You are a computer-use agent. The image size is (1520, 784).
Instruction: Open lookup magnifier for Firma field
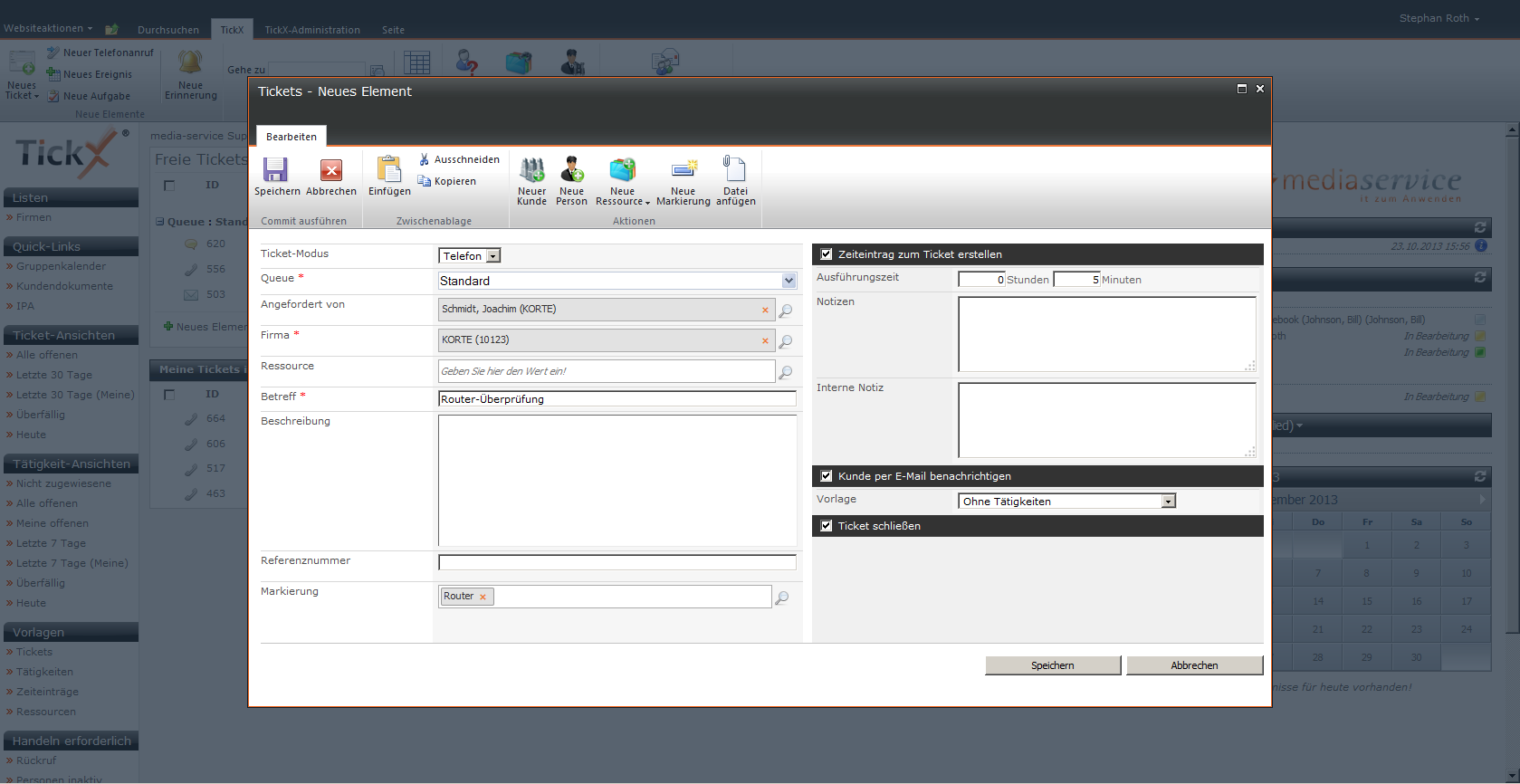coord(786,341)
